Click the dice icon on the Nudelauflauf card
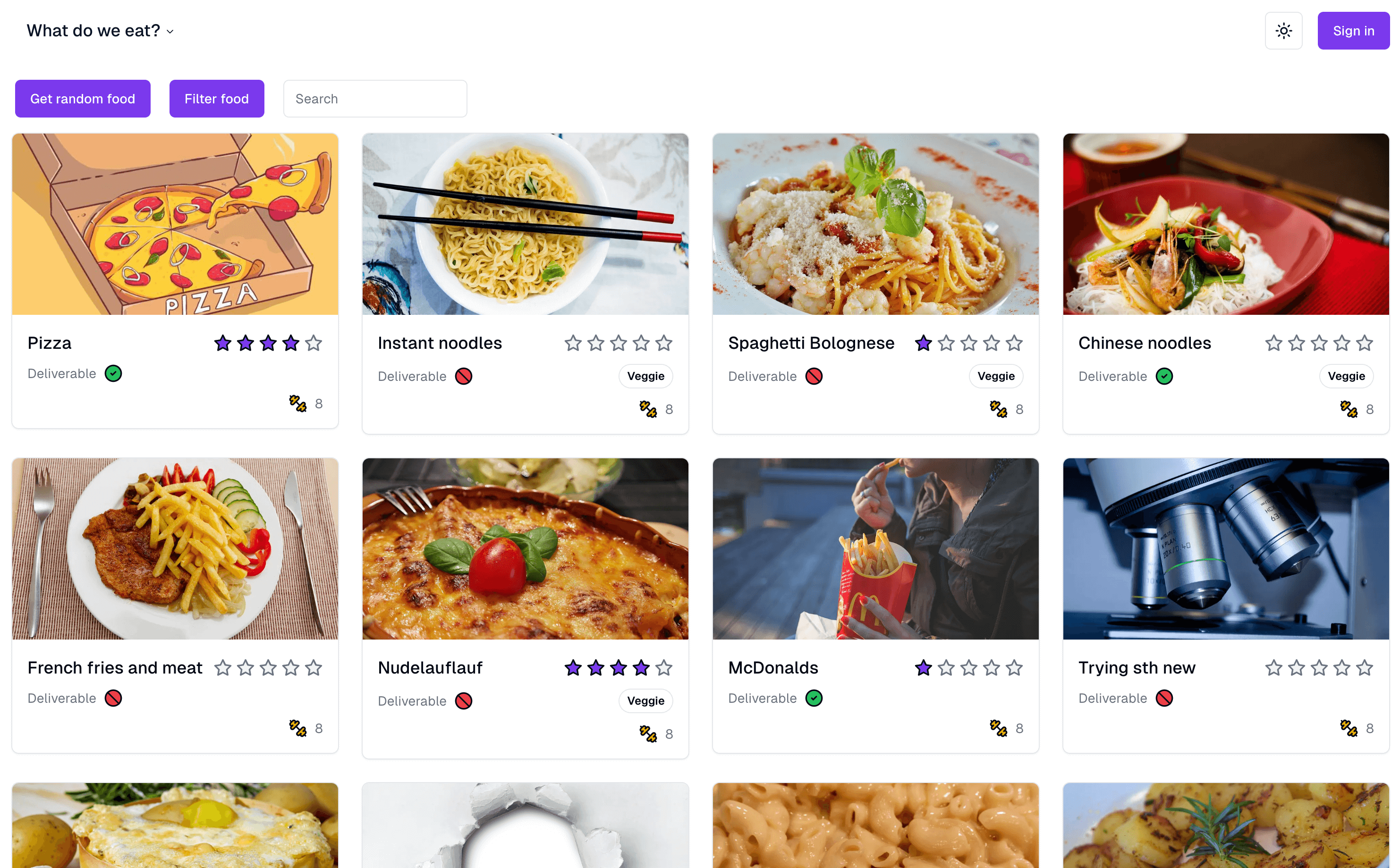Viewport: 1400px width, 868px height. [648, 733]
